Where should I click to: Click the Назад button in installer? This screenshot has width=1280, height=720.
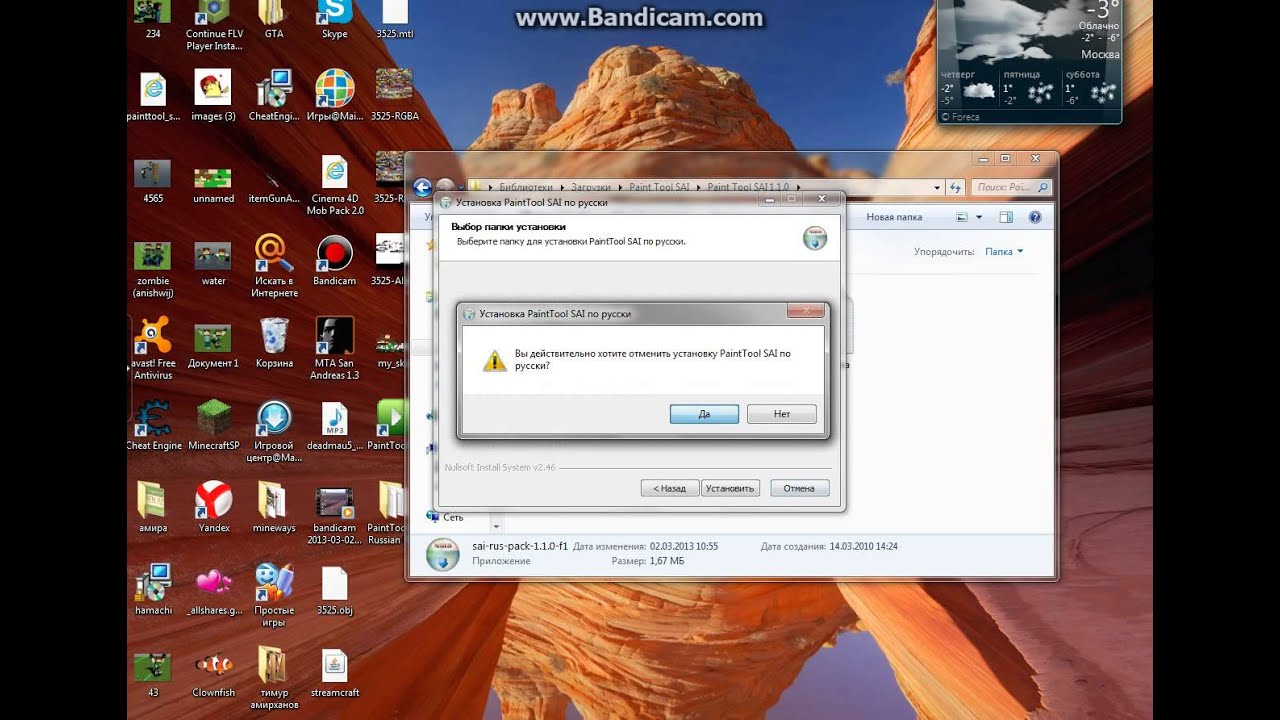point(669,488)
